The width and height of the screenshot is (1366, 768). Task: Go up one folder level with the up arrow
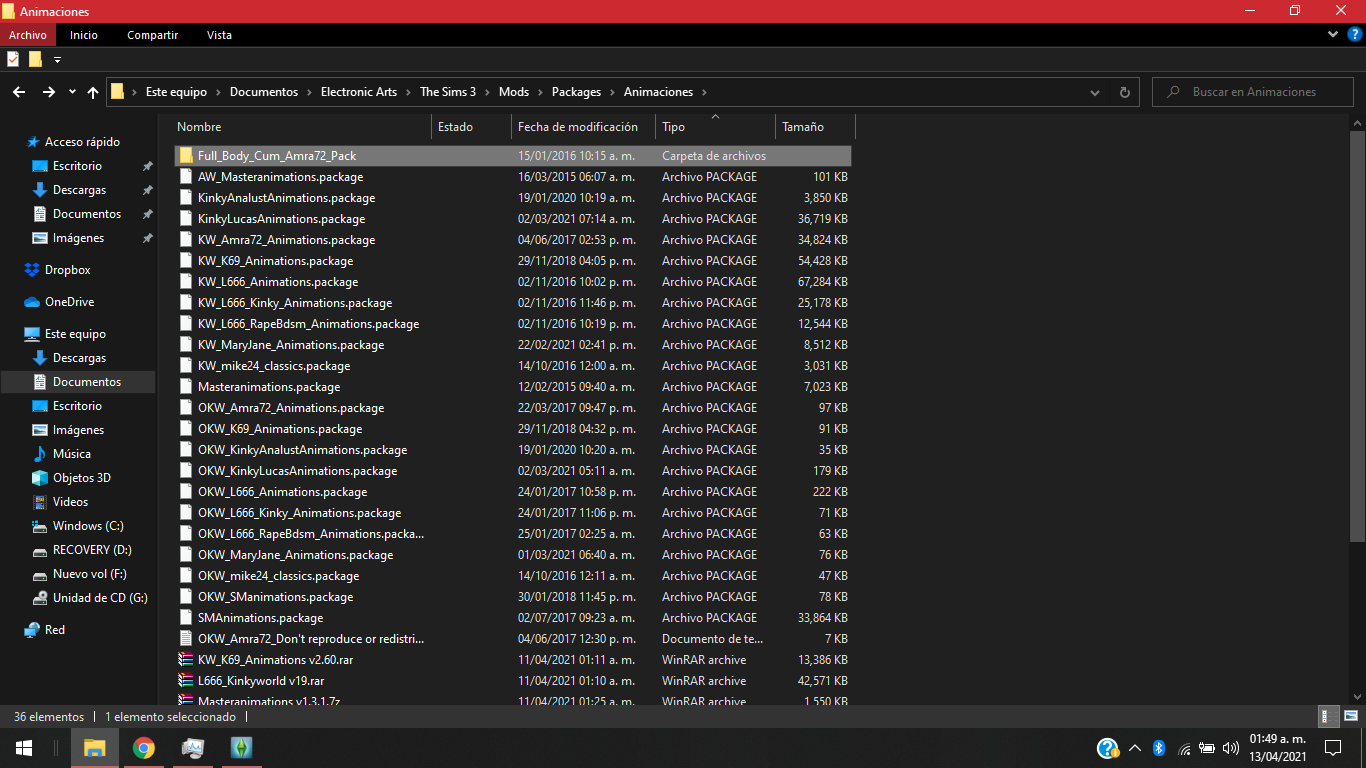click(x=93, y=92)
